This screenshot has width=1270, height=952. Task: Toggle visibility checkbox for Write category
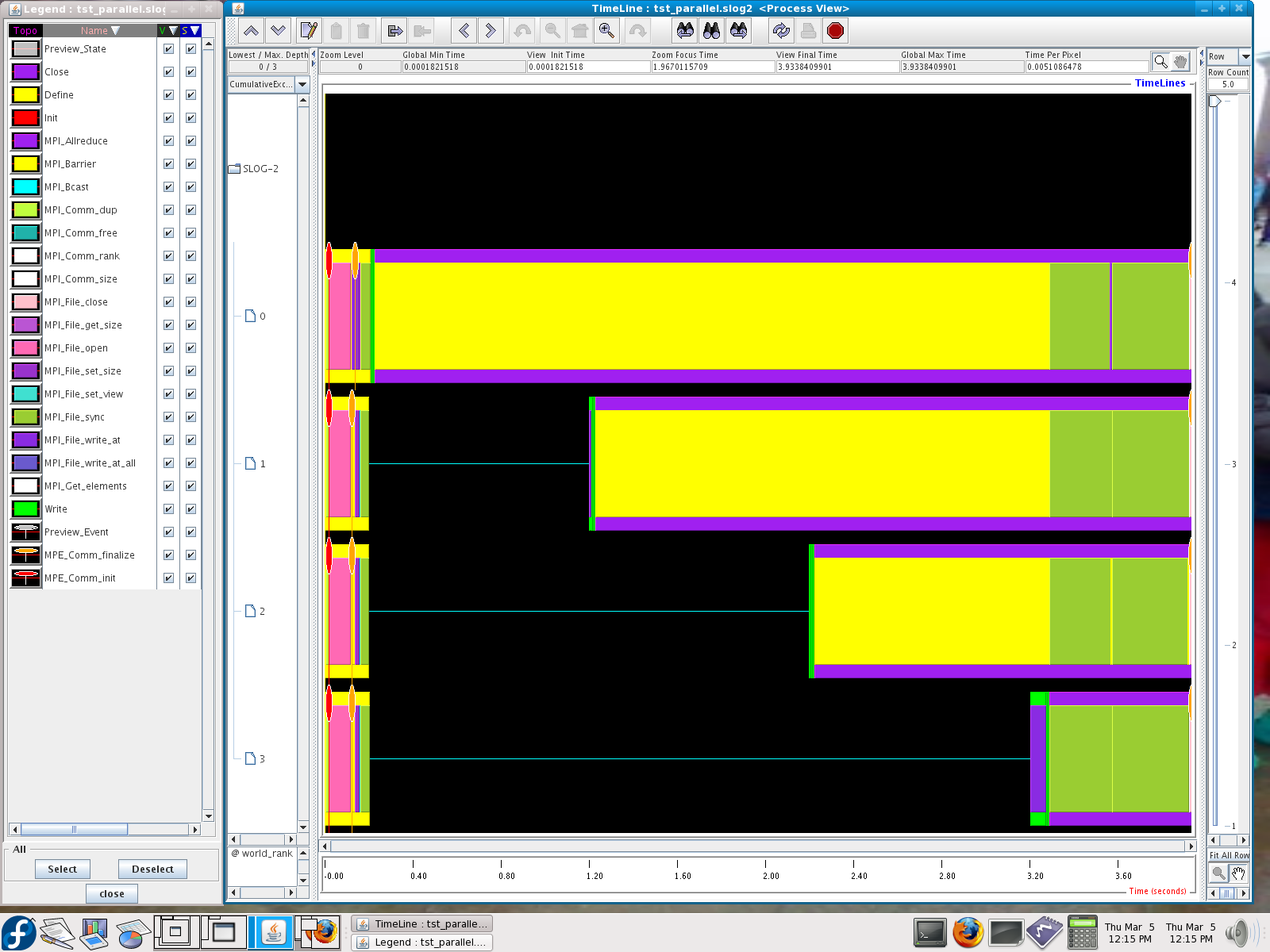coord(168,509)
